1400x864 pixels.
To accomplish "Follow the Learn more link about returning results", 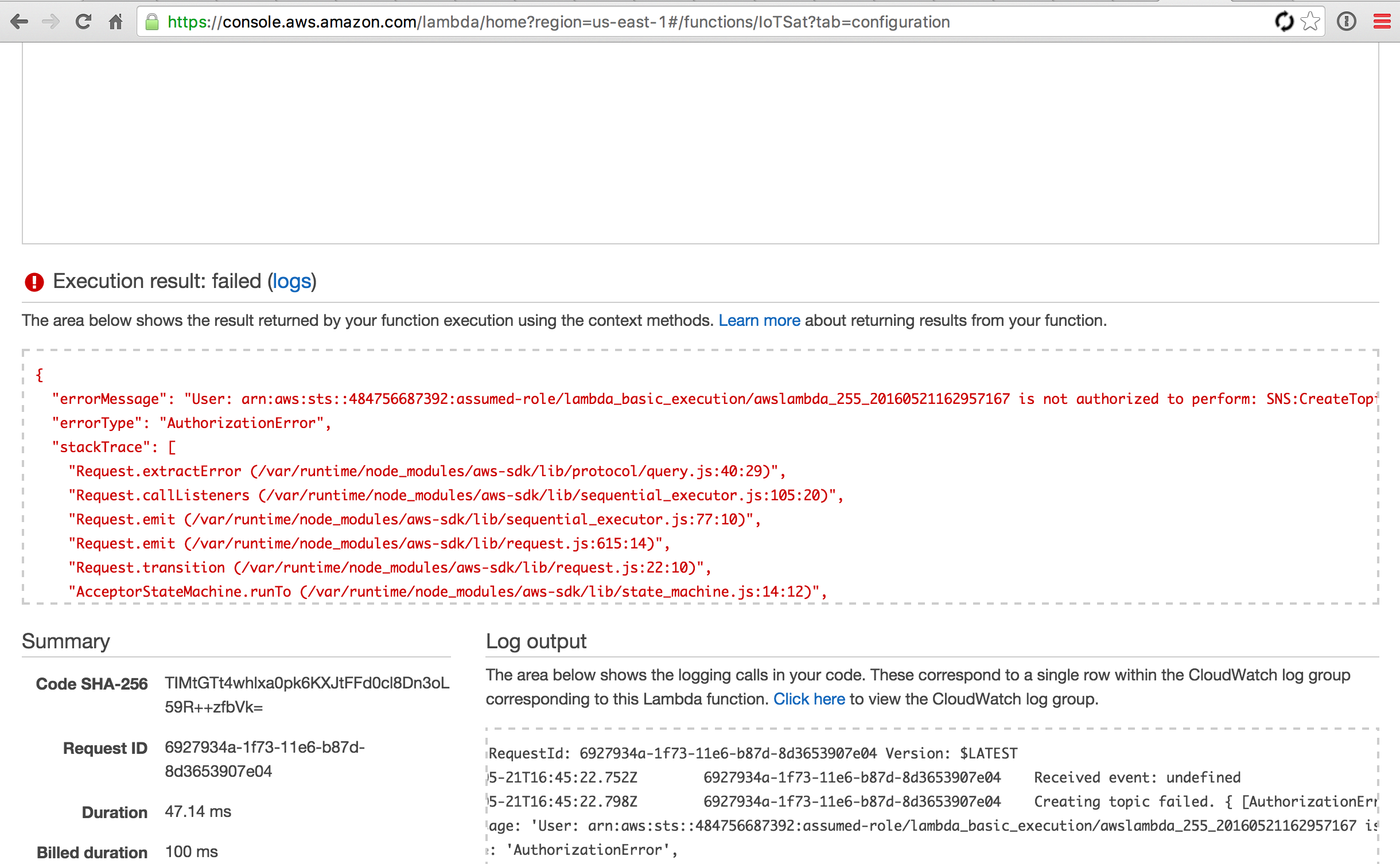I will tap(759, 320).
